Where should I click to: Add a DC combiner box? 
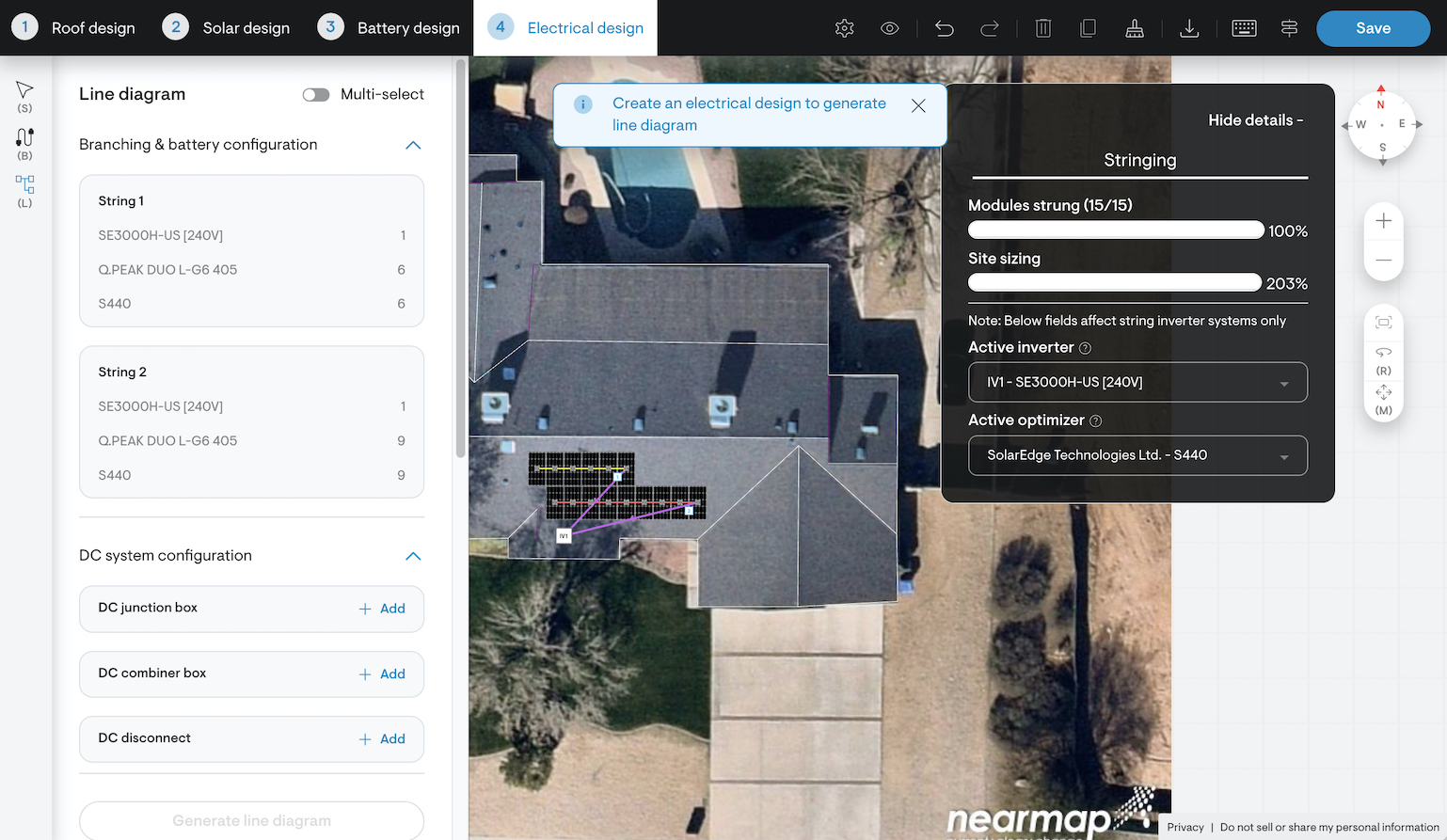coord(382,674)
